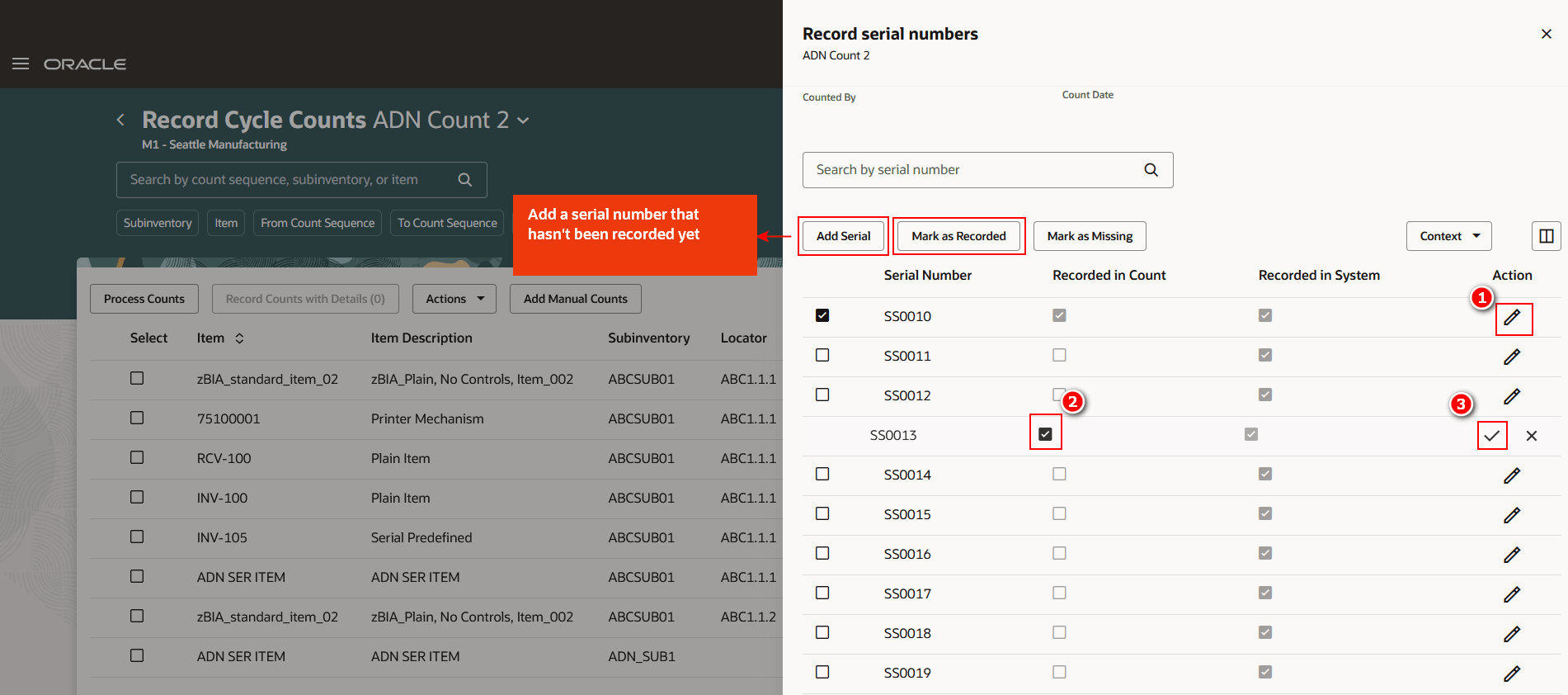Open the Actions dropdown menu
Viewport: 1568px width, 695px height.
click(454, 299)
